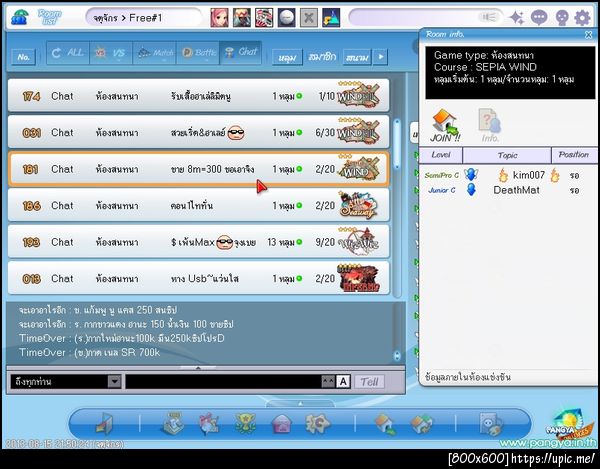Click the course thumbnail of room 013
Screen dimensions: 600x469
(x=359, y=278)
